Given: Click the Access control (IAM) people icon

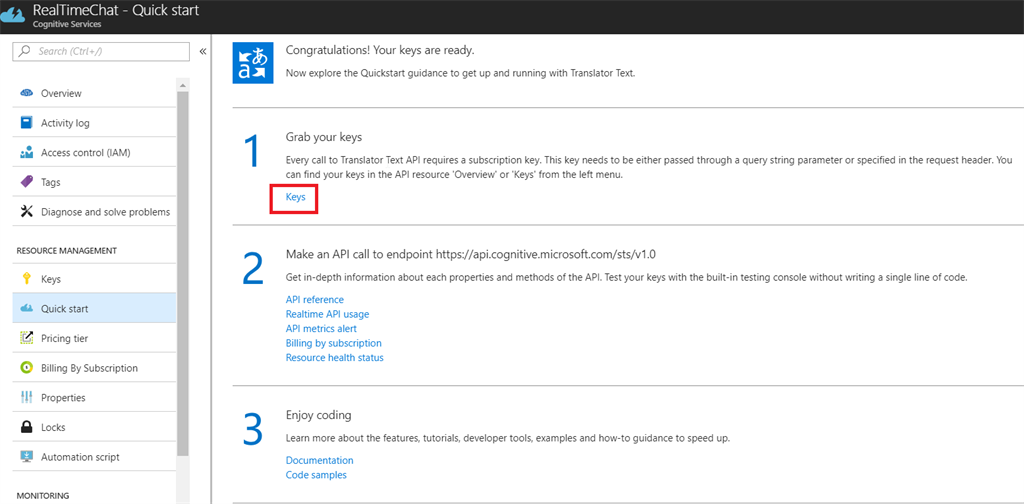Looking at the screenshot, I should coord(27,153).
